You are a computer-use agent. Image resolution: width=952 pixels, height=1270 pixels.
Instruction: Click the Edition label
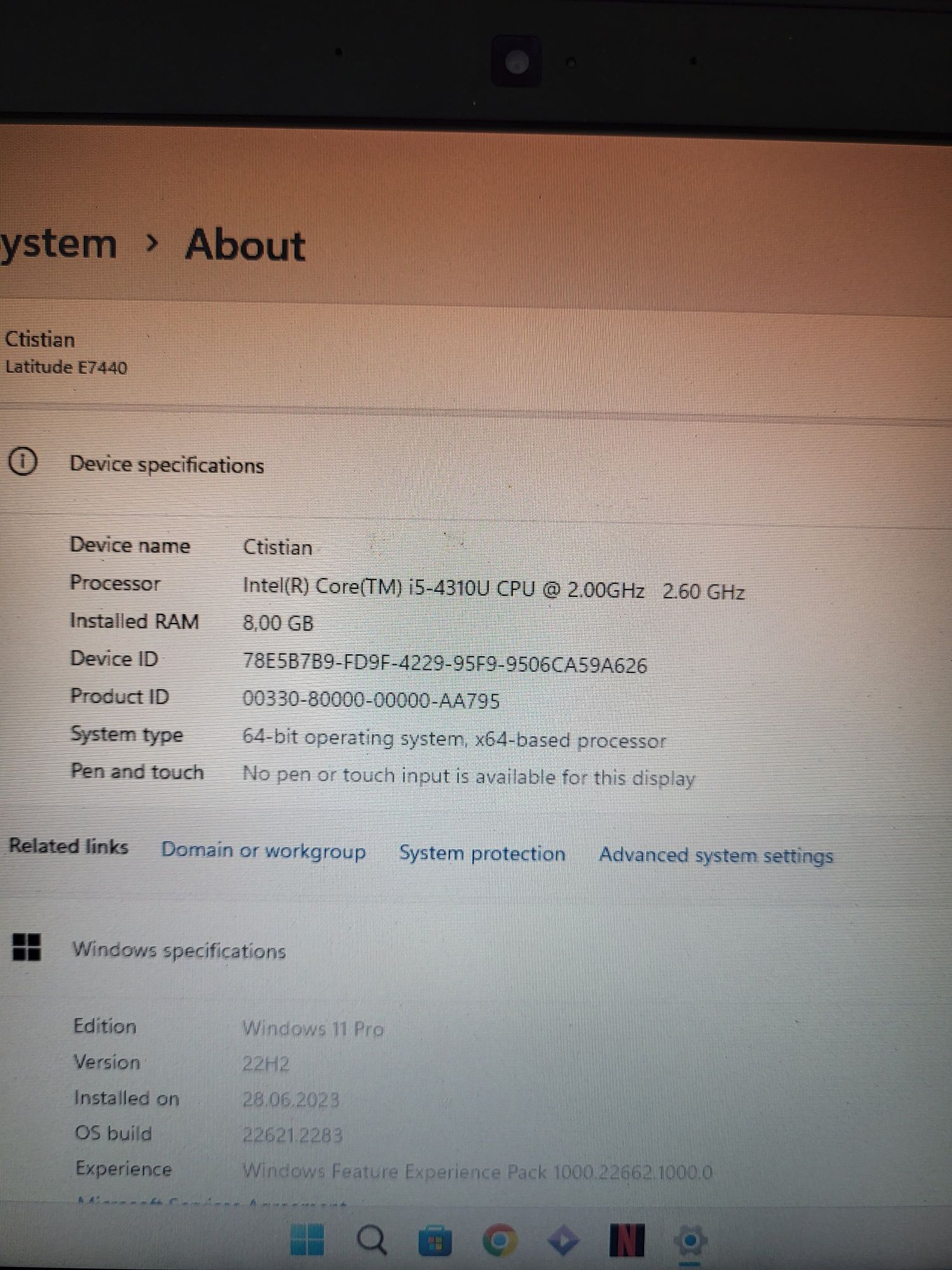pos(105,1026)
